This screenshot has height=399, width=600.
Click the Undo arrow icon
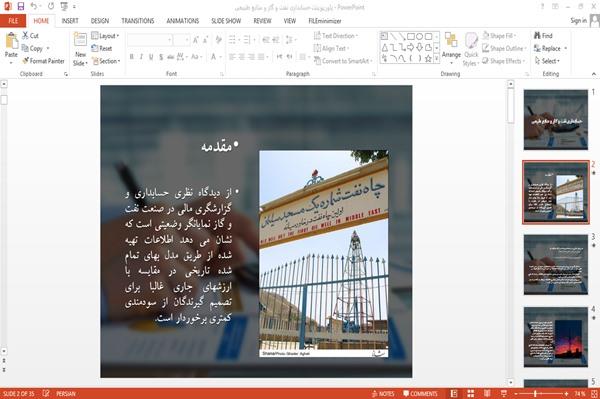coord(34,6)
